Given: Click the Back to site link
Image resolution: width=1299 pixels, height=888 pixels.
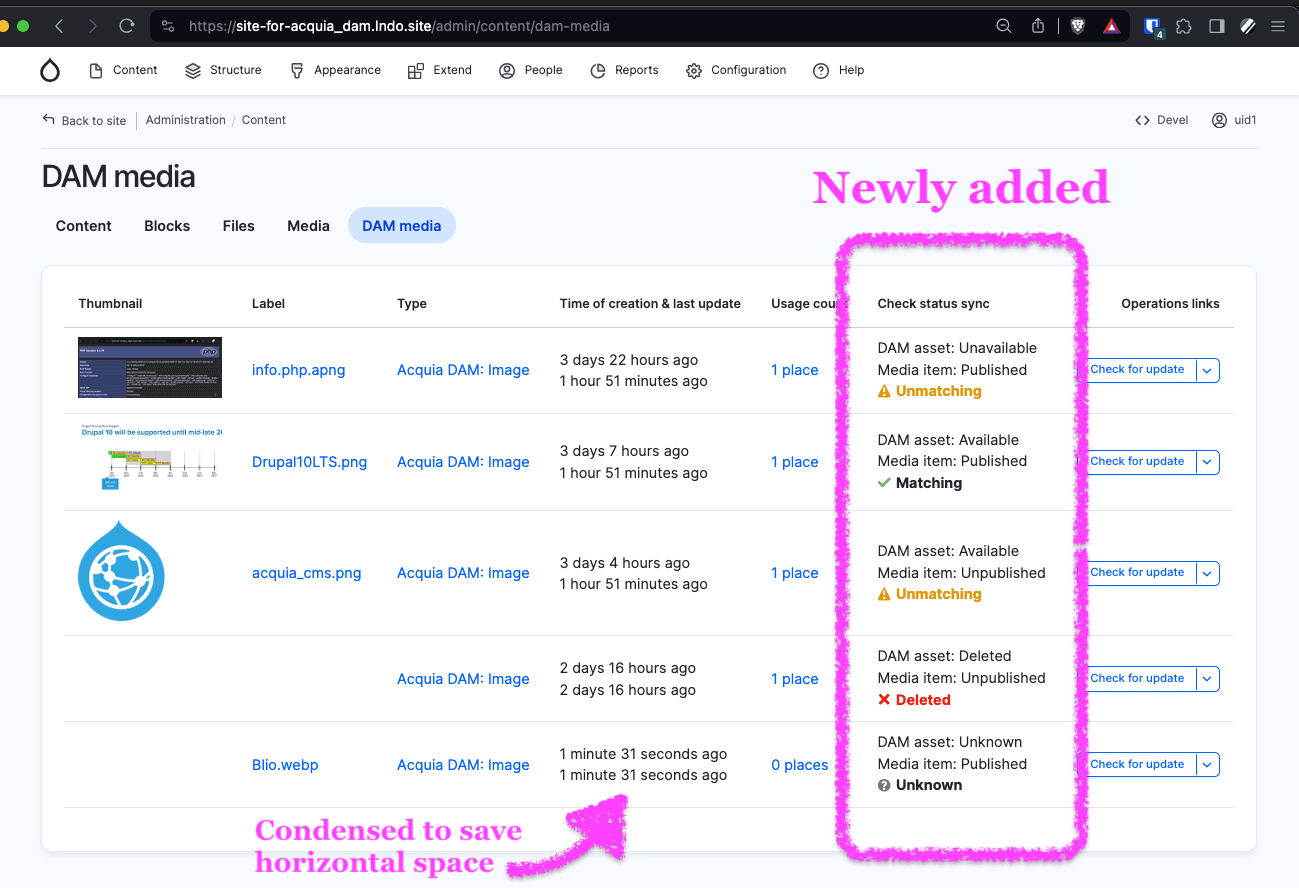Looking at the screenshot, I should coord(84,120).
